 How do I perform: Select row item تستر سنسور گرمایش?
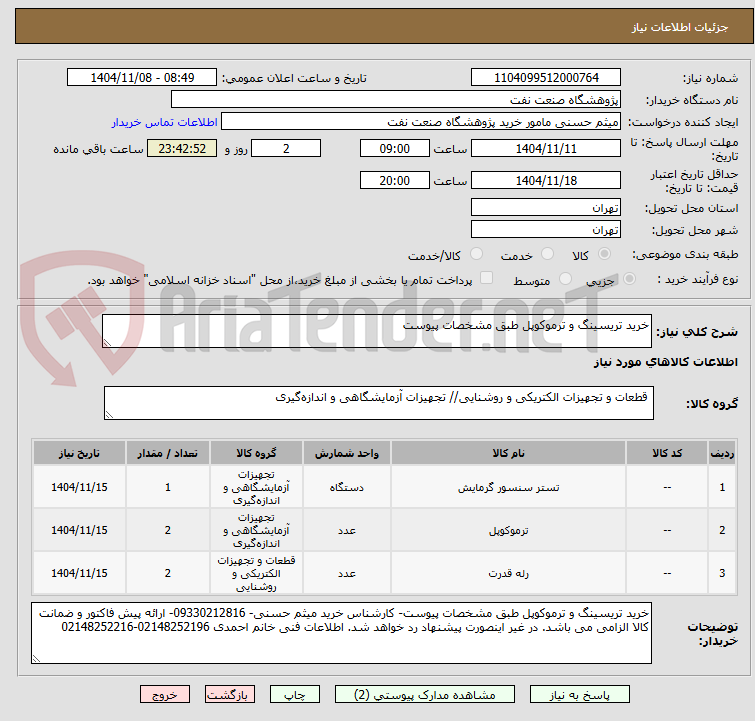pyautogui.click(x=508, y=487)
